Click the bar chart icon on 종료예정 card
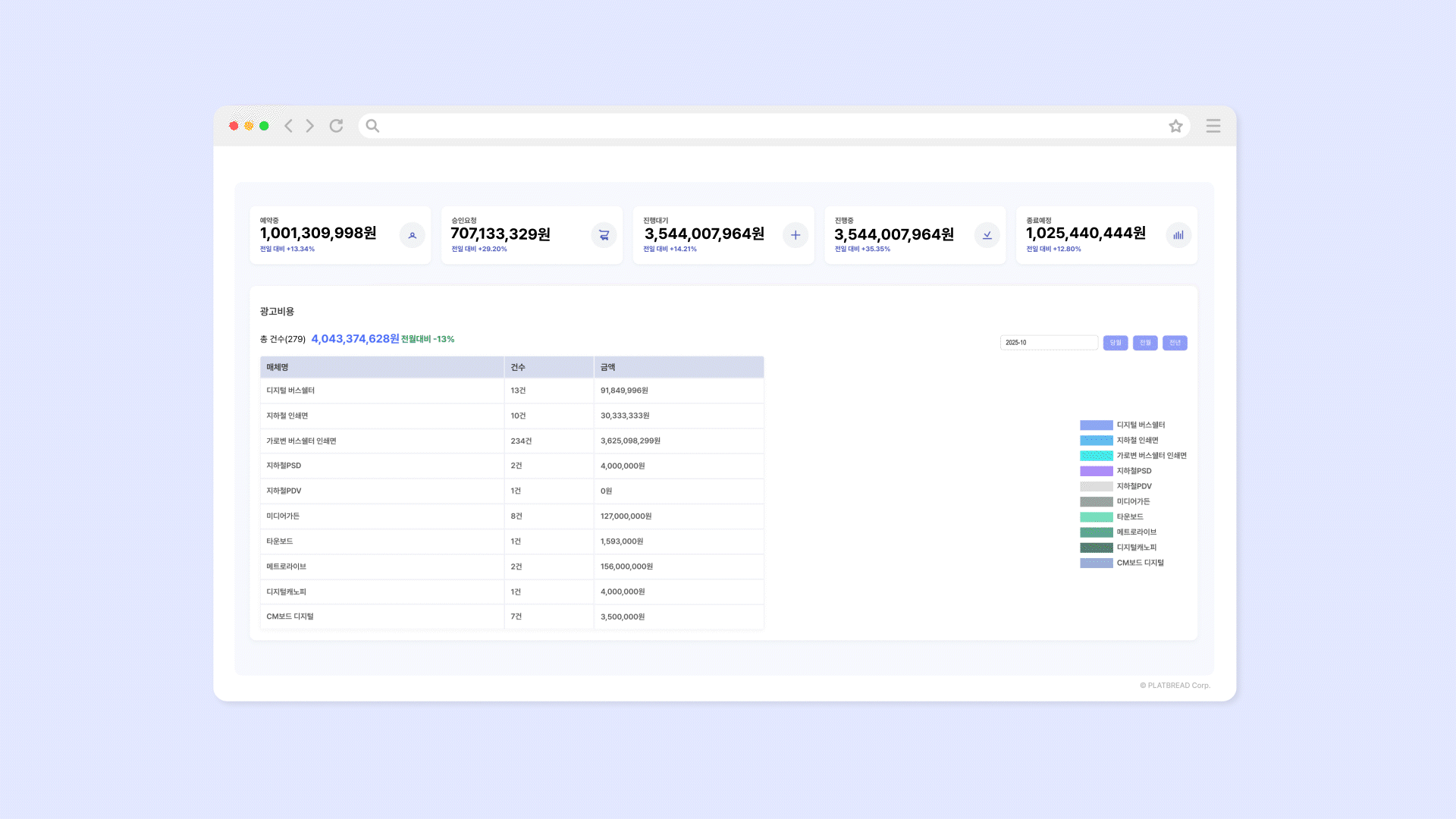The width and height of the screenshot is (1456, 819). (x=1178, y=235)
